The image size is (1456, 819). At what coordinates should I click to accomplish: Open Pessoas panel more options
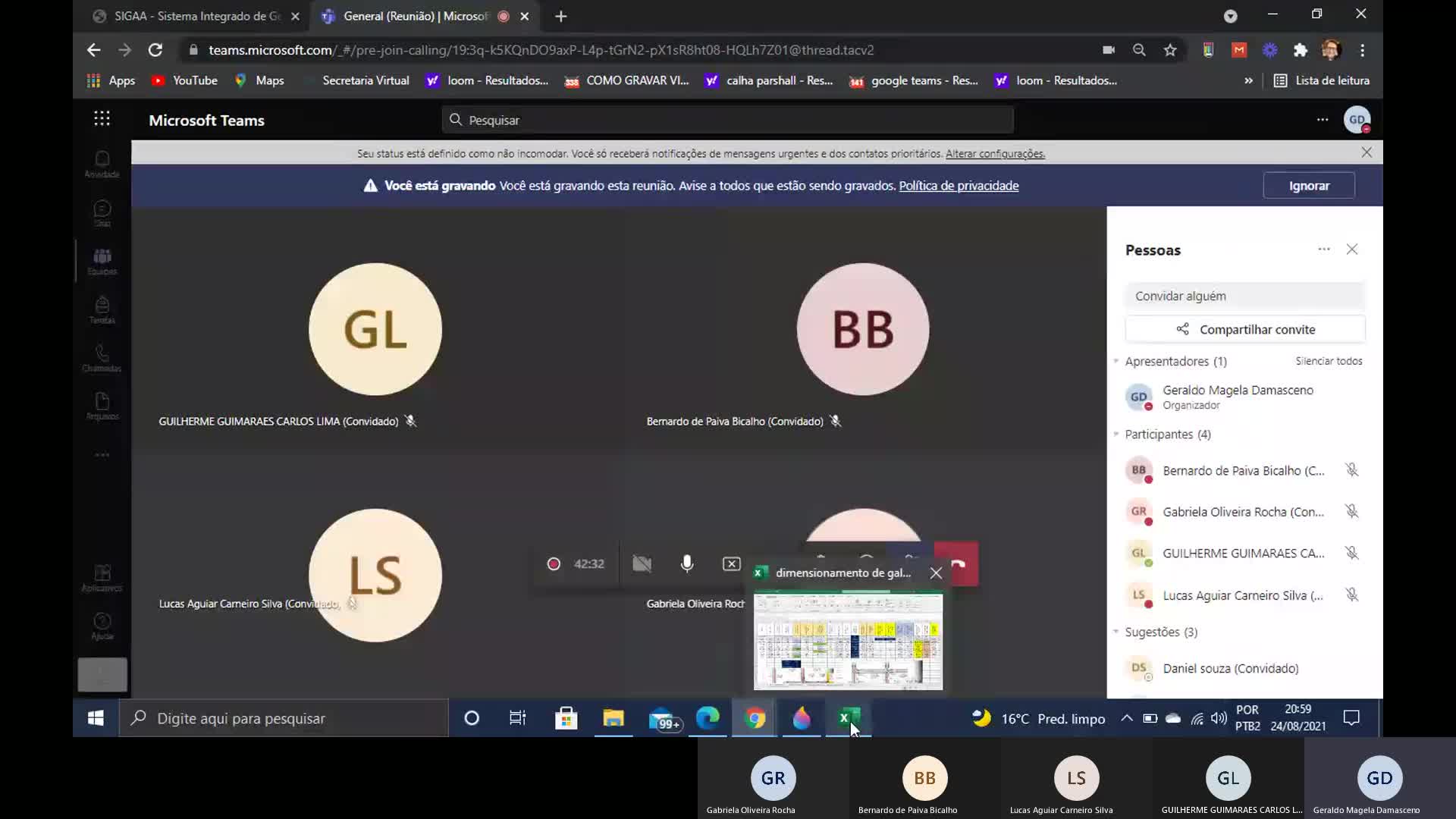[x=1324, y=249]
